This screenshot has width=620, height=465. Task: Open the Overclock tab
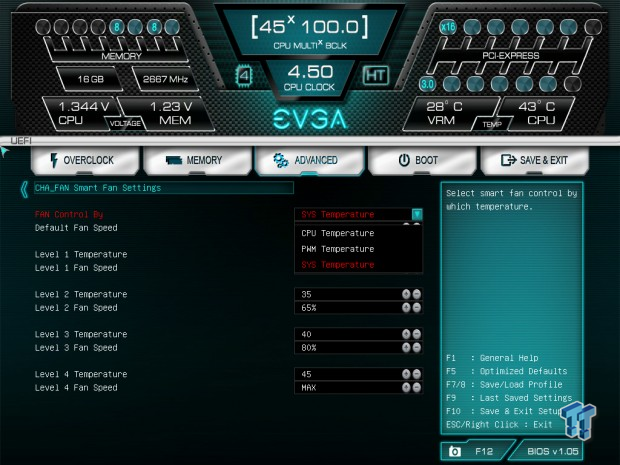click(x=85, y=161)
